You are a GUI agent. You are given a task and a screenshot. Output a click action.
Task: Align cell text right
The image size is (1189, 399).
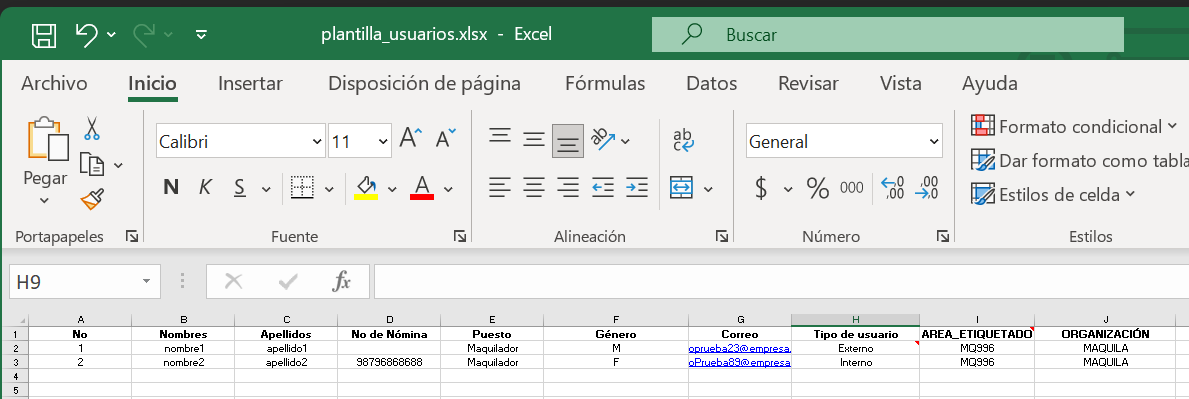click(x=568, y=187)
